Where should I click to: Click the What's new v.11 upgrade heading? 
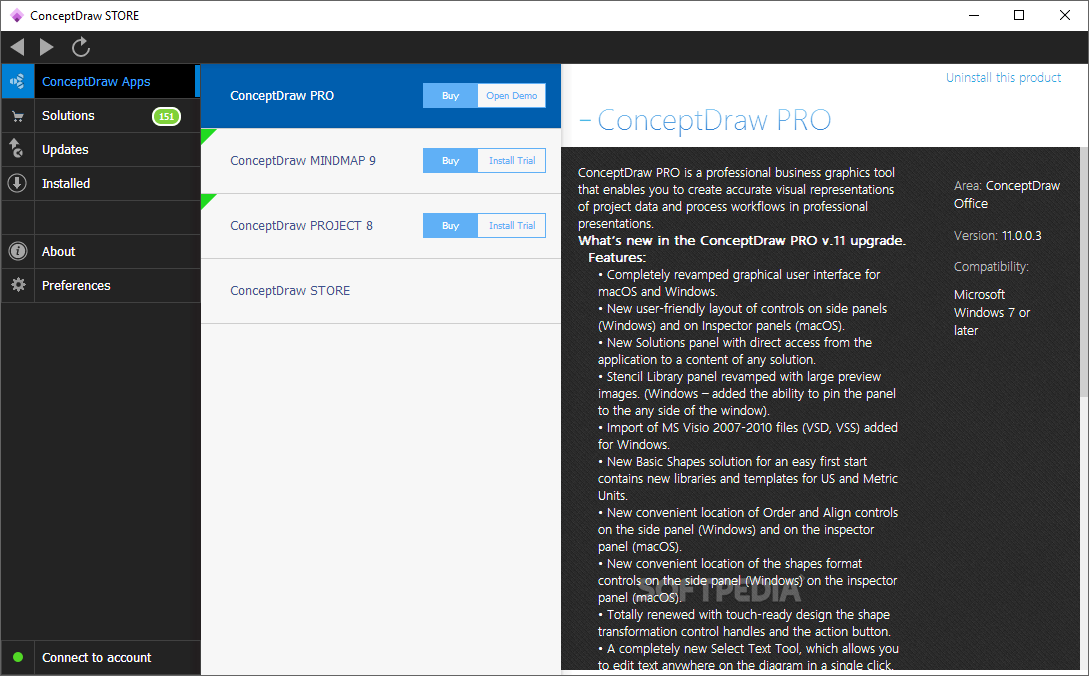tap(742, 240)
